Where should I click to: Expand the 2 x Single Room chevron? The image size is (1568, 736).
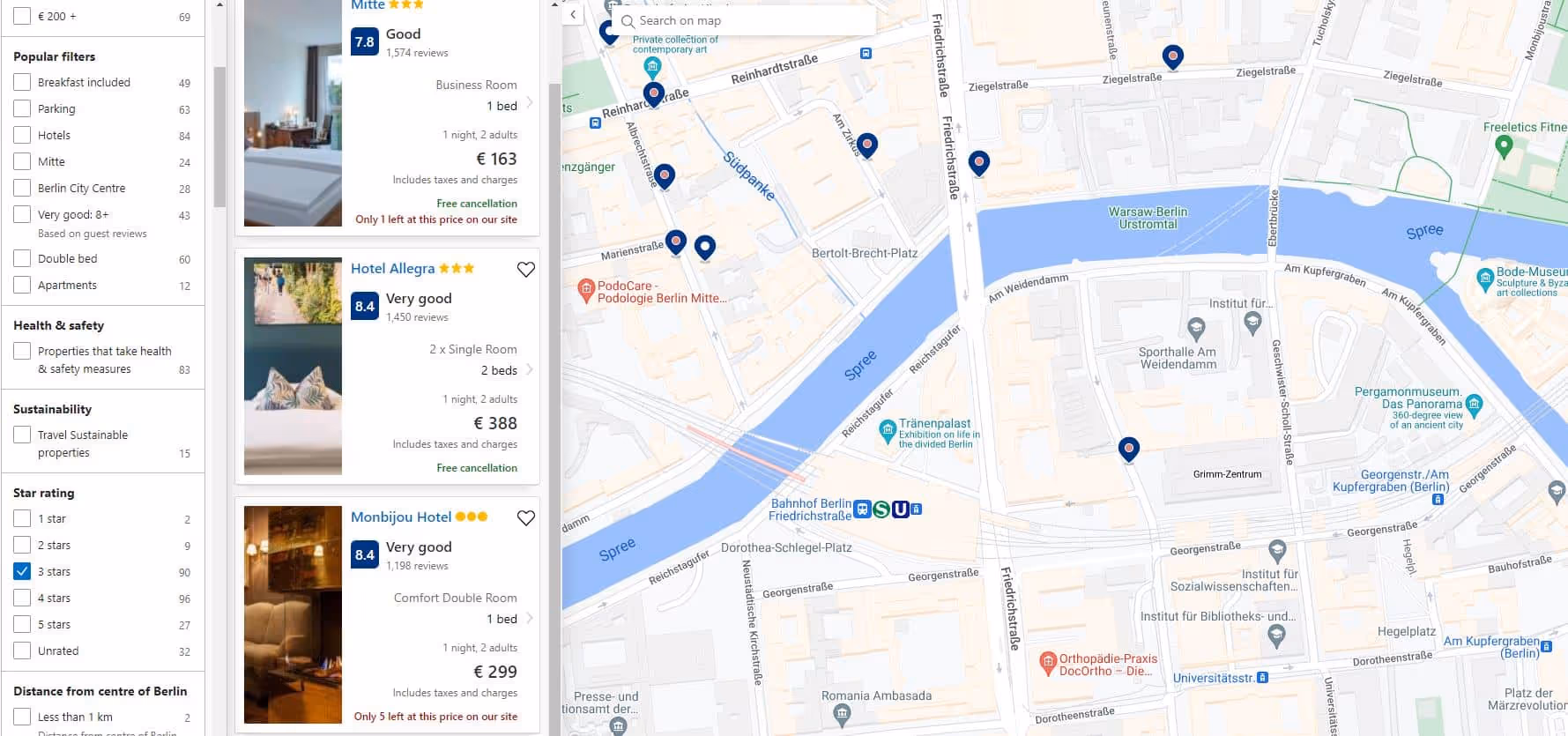click(x=530, y=369)
